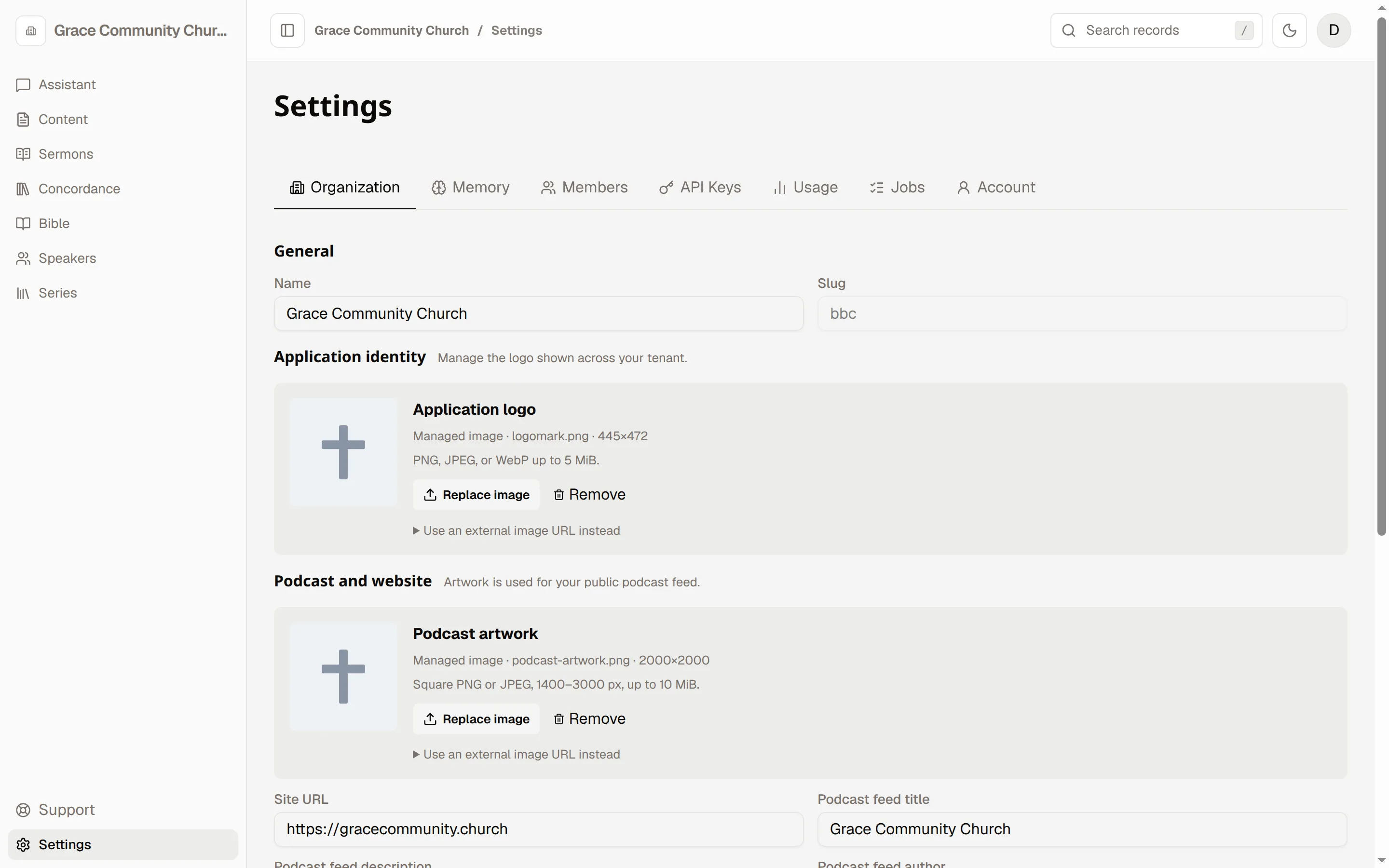
Task: Open Bible in the sidebar
Action: [122, 223]
